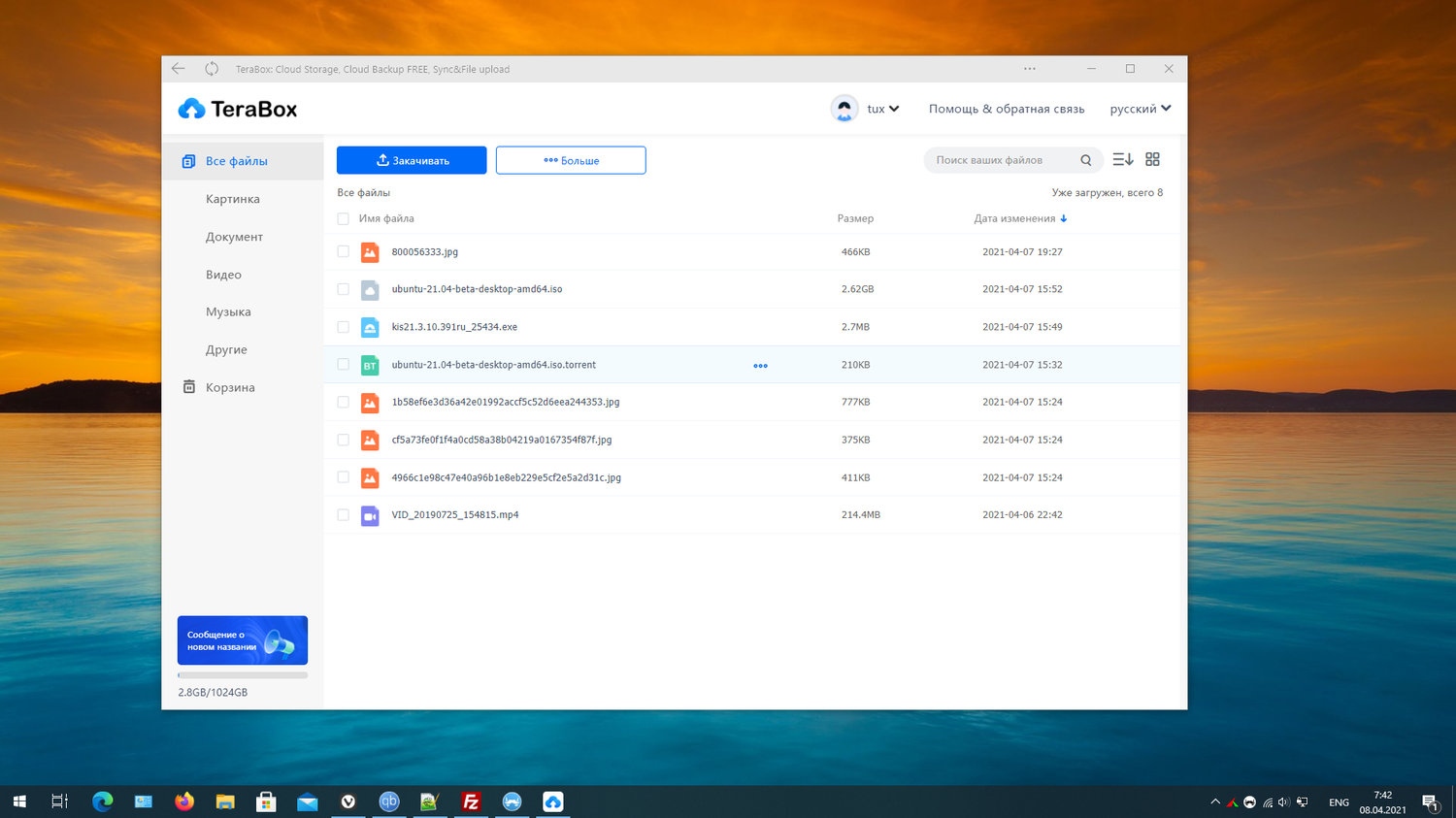The height and width of the screenshot is (818, 1456).
Task: Click the BT torrent file icon
Action: tap(370, 365)
